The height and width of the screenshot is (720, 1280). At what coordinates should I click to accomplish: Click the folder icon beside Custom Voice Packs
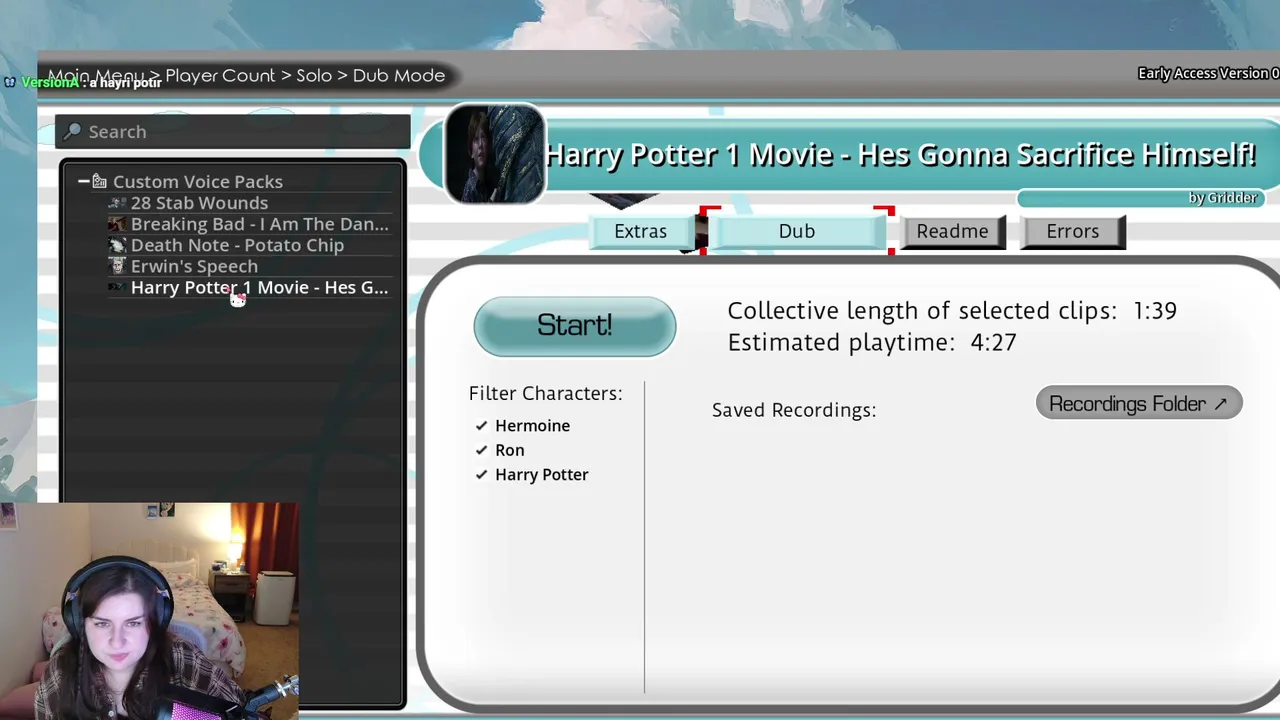pyautogui.click(x=99, y=181)
